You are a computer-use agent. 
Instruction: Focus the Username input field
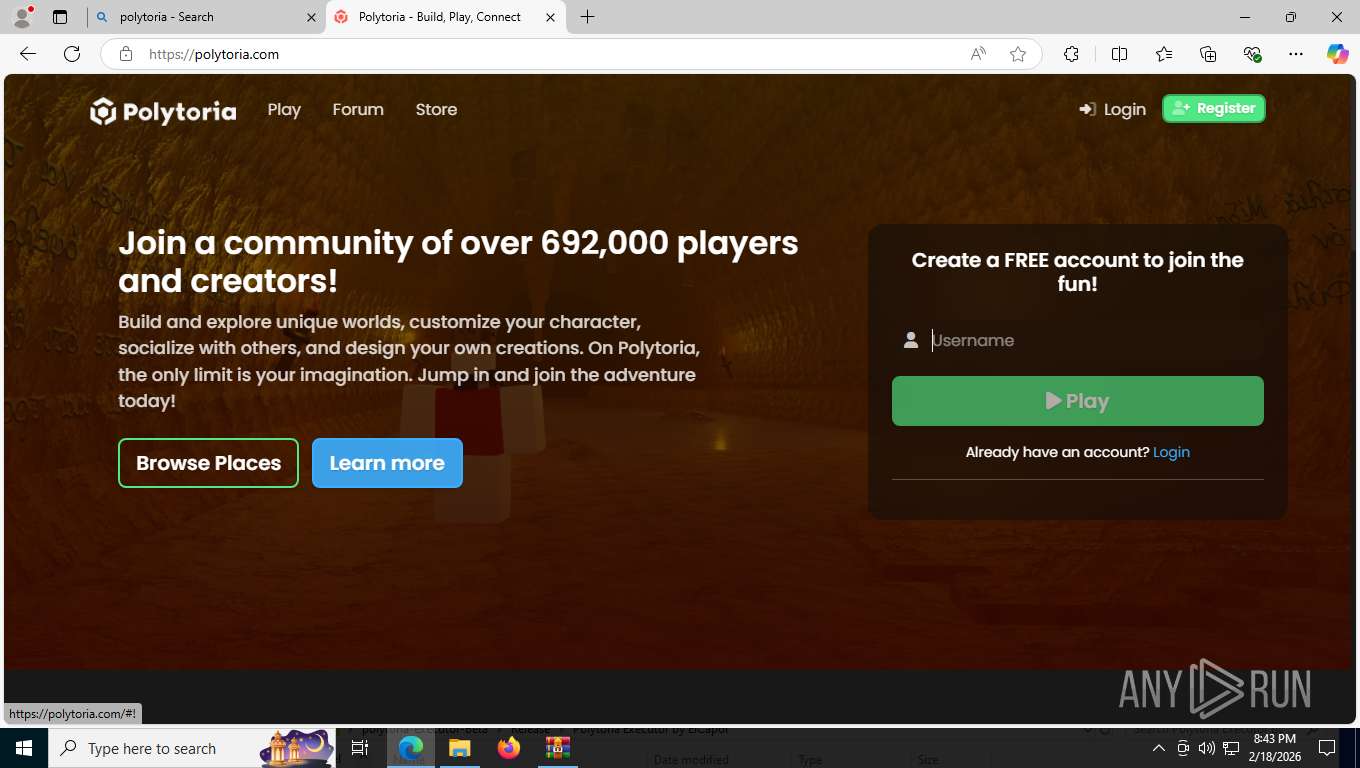1095,340
